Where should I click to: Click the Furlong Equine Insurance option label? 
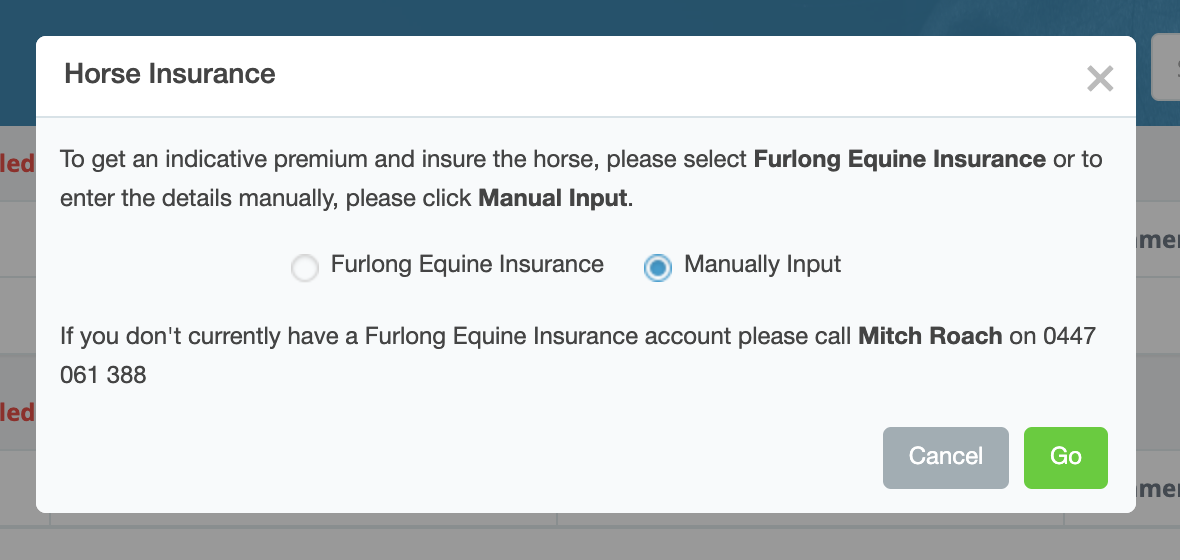(x=467, y=265)
